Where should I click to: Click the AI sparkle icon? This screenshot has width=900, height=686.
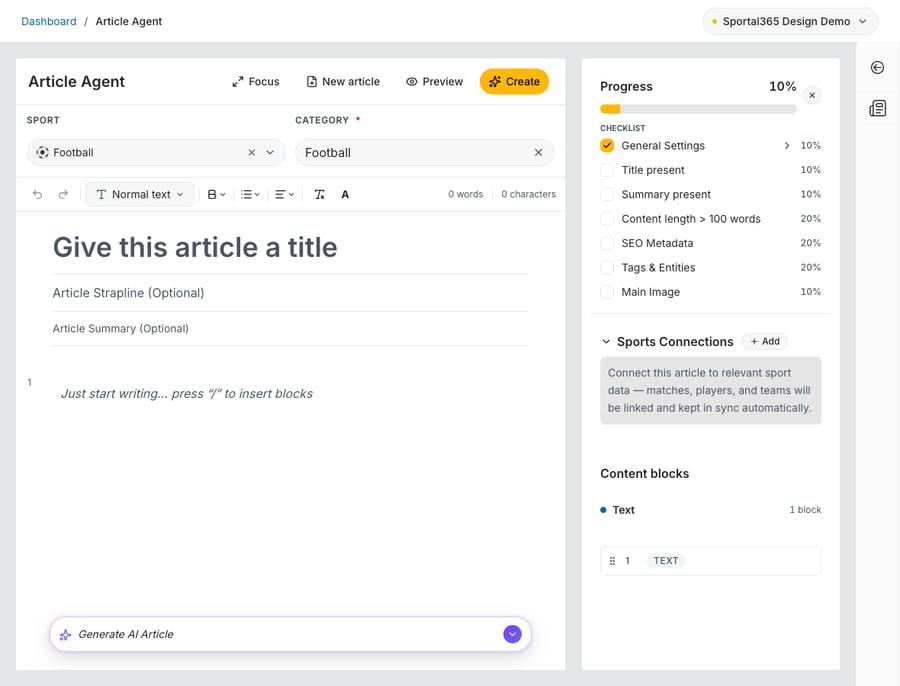(x=65, y=634)
